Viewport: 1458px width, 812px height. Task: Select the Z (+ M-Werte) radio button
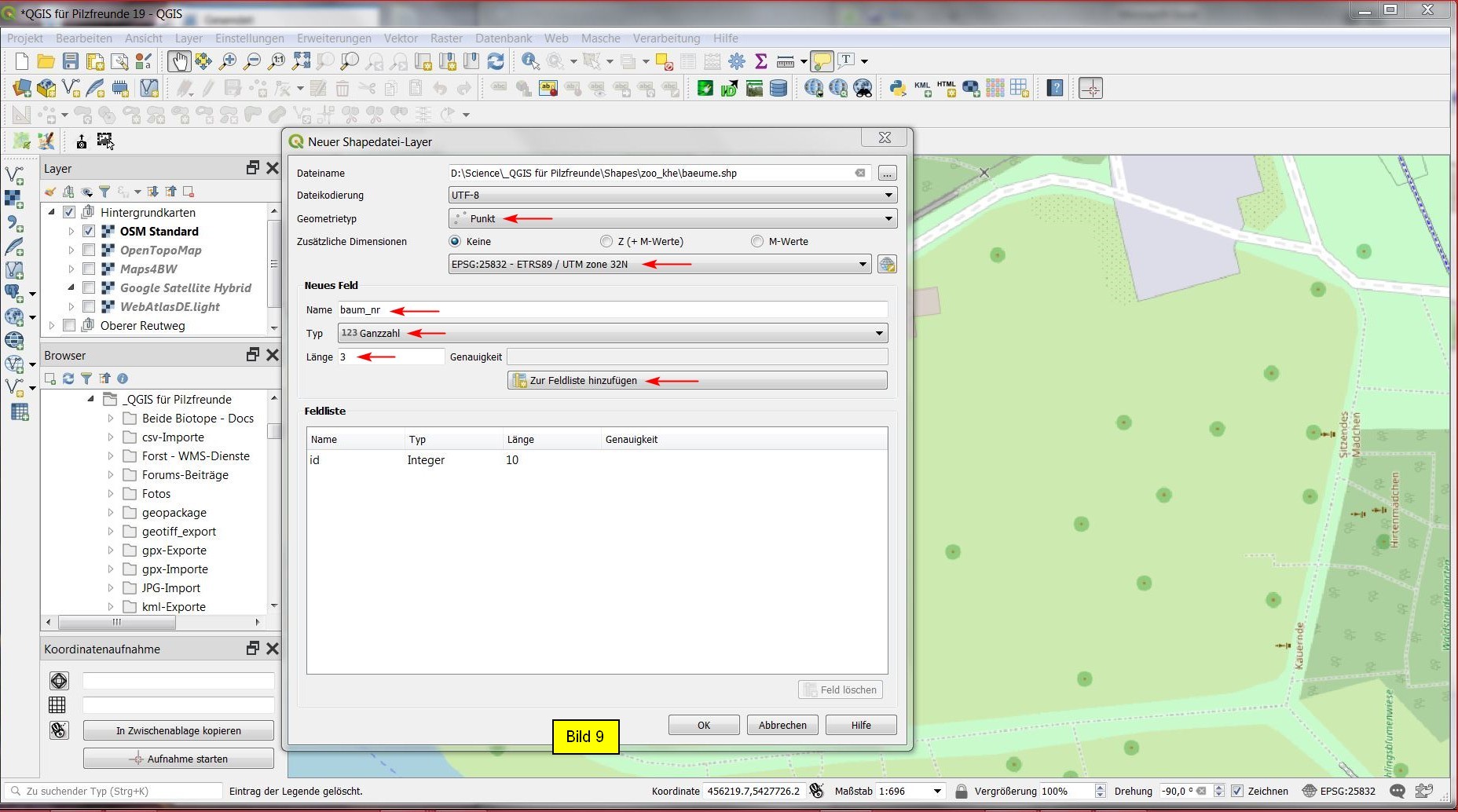[606, 242]
